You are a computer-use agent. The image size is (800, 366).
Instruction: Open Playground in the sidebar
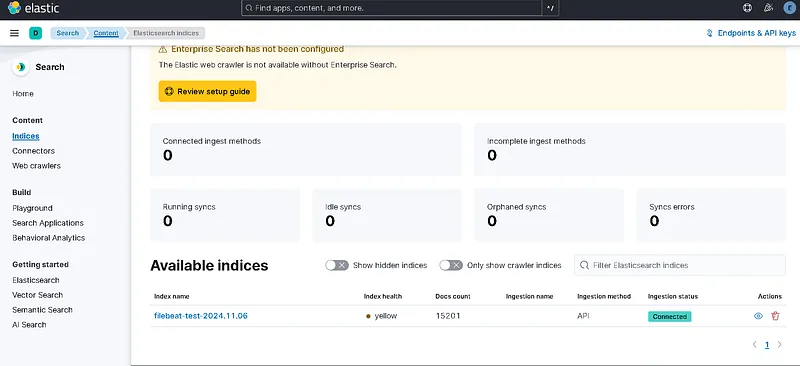click(x=32, y=208)
